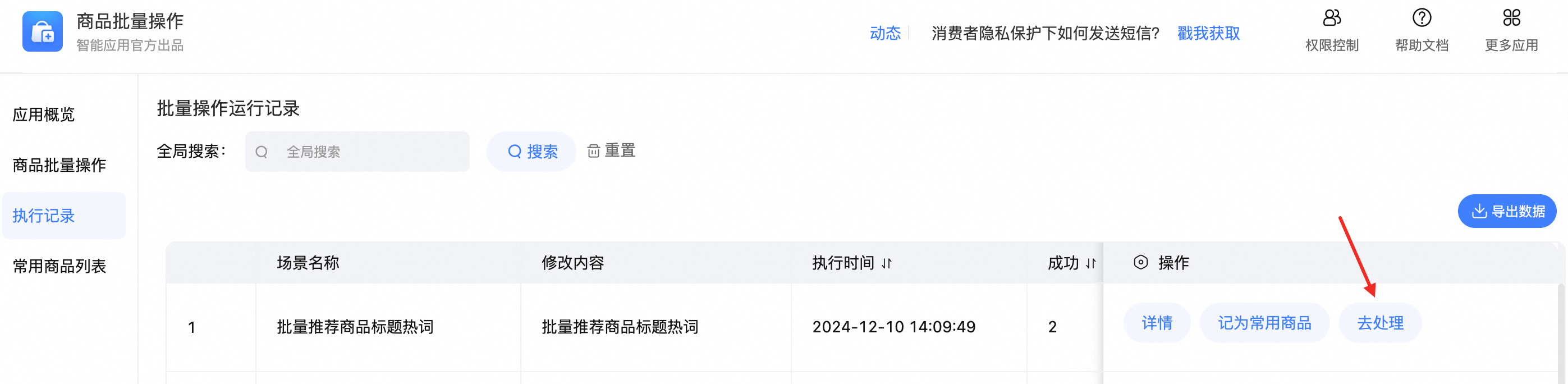1568x384 pixels.
Task: Click the trash icon beside 重置
Action: [x=594, y=151]
